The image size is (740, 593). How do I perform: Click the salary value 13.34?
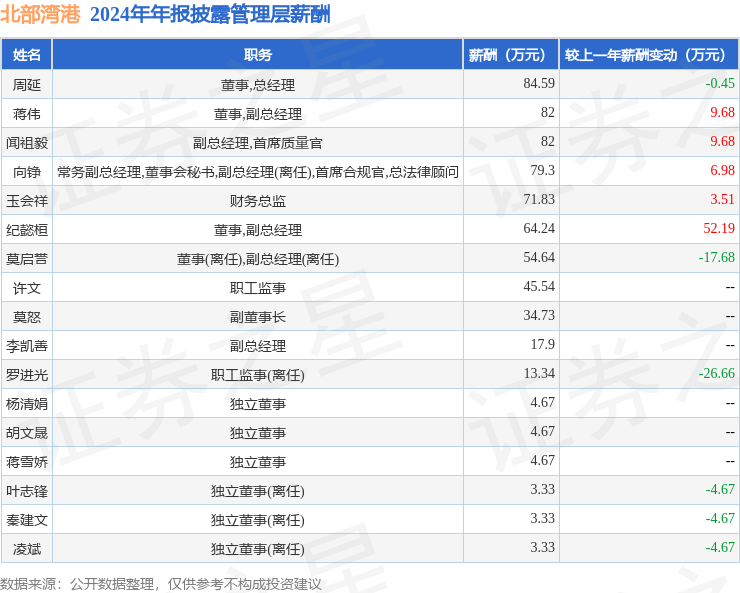pyautogui.click(x=539, y=374)
